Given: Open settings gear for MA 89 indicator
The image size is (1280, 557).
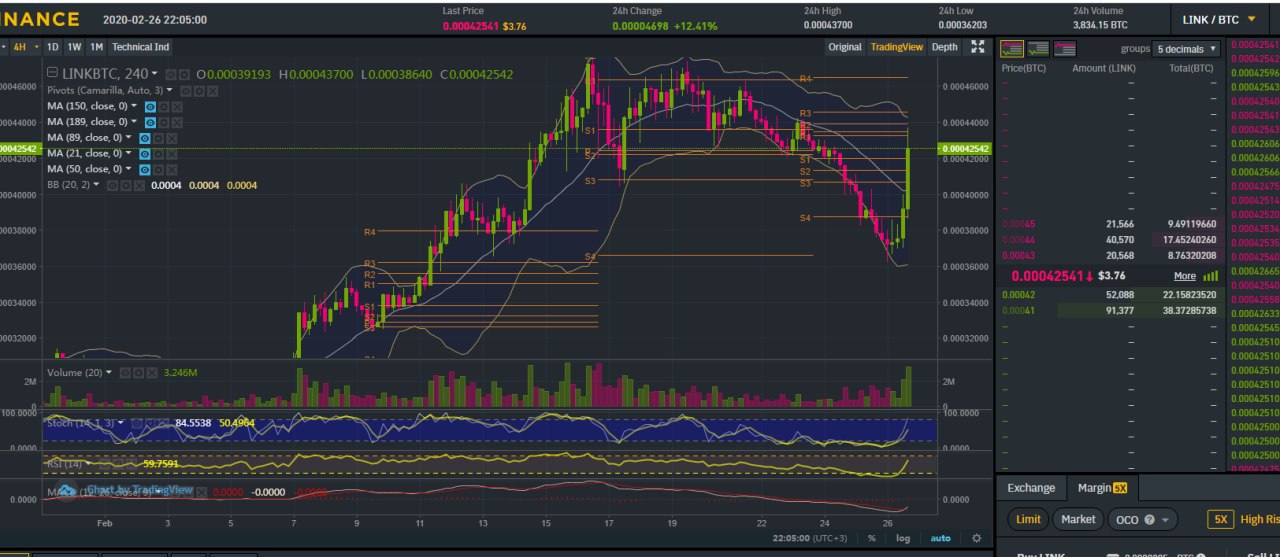Looking at the screenshot, I should tap(158, 138).
